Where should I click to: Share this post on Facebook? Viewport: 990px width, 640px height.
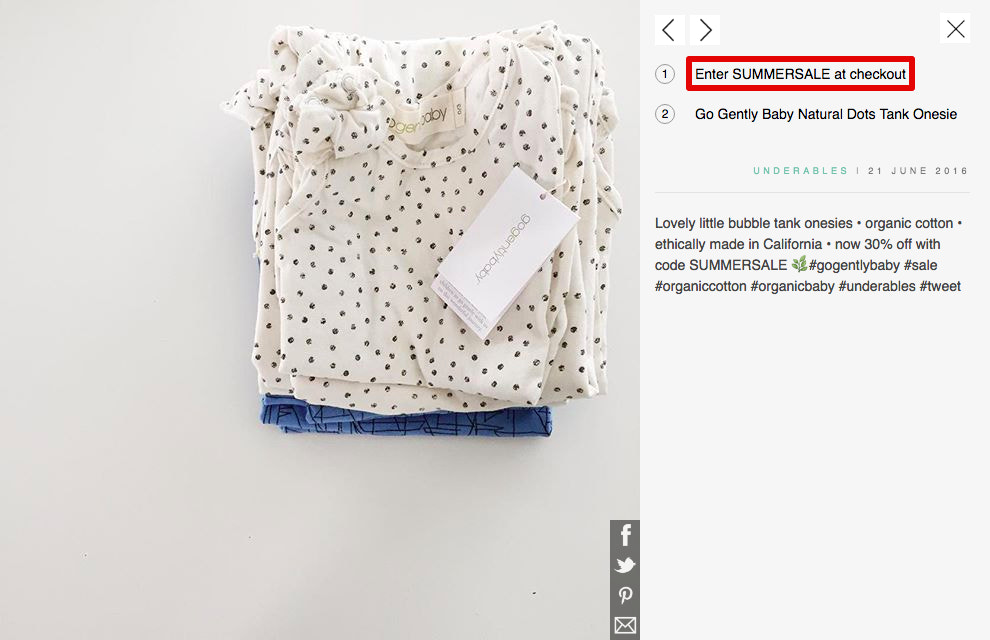click(625, 535)
